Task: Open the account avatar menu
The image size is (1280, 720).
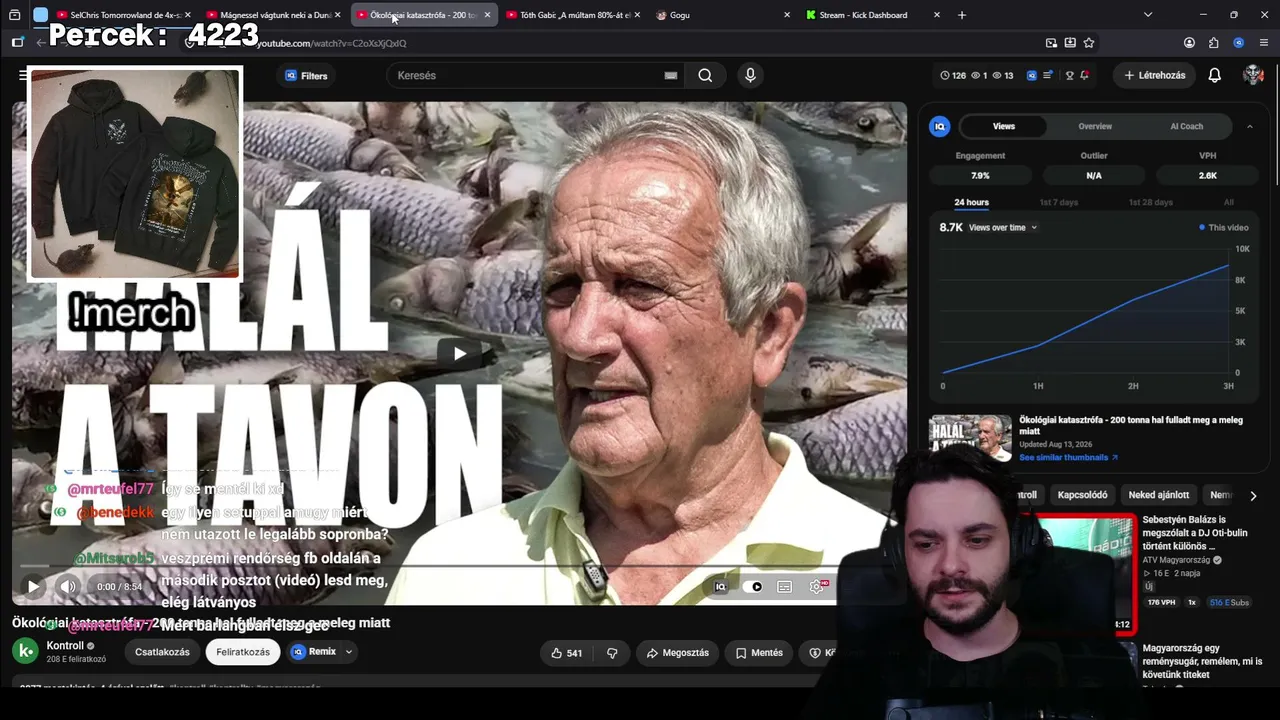Action: pos(1253,76)
